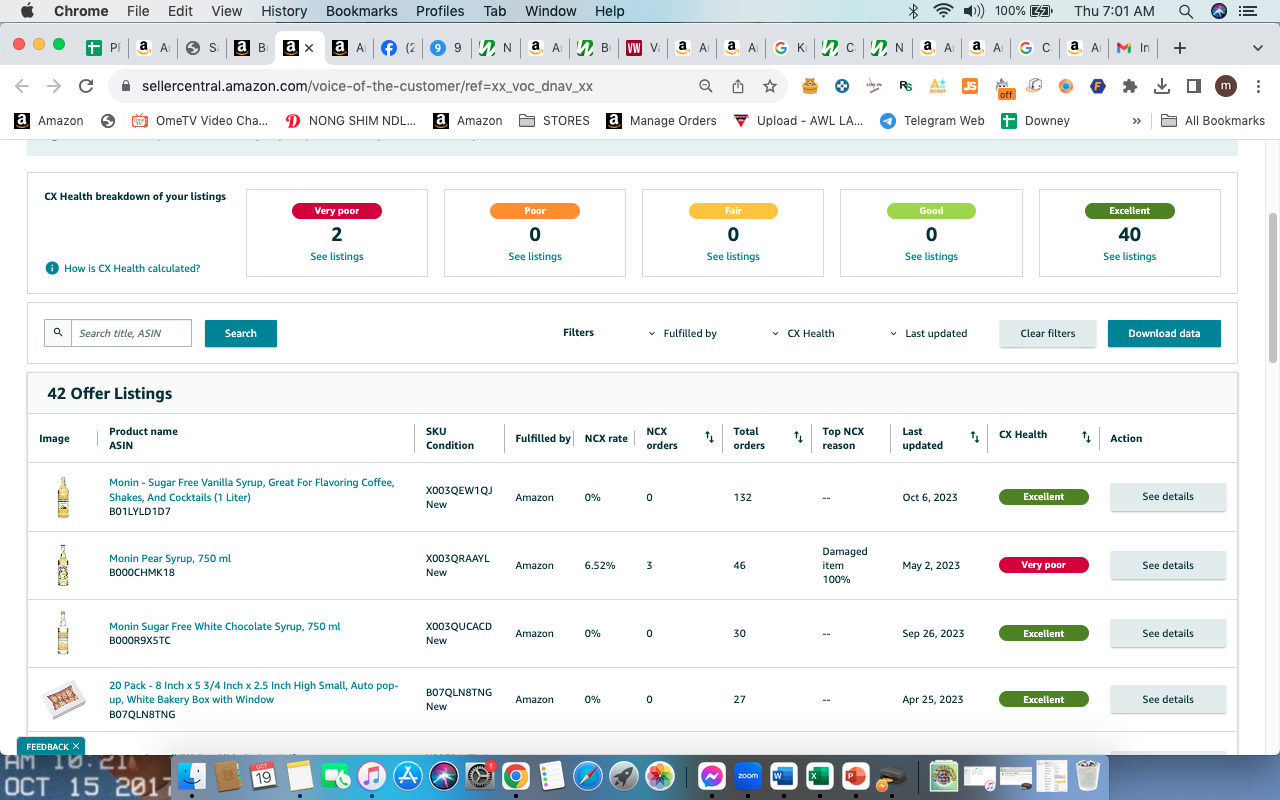This screenshot has height=800, width=1280.
Task: See listings under the Excellent card
Action: (x=1130, y=257)
